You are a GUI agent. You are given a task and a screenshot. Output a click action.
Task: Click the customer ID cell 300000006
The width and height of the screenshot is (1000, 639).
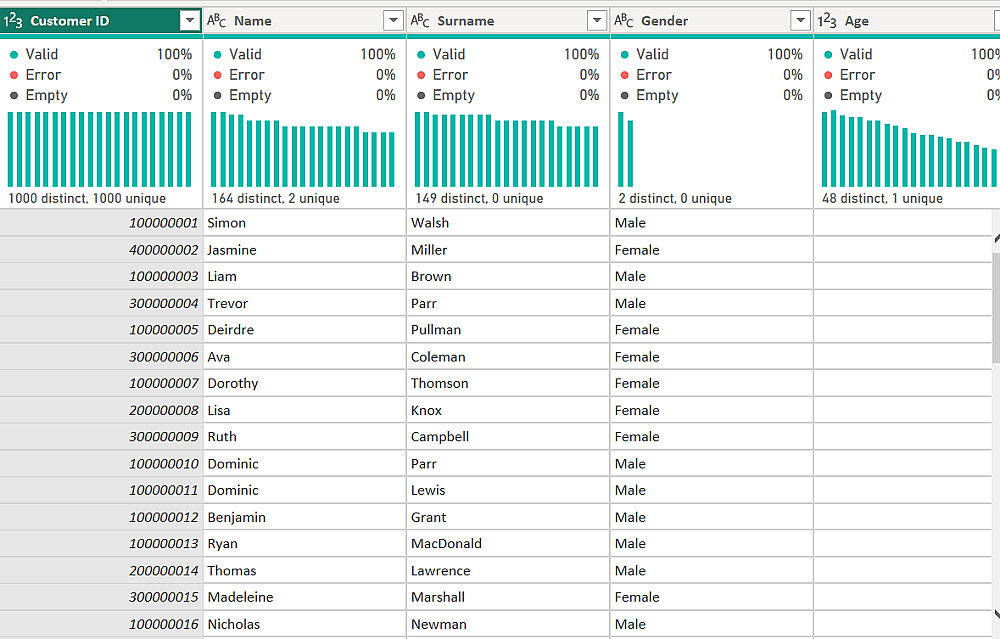[x=164, y=357]
